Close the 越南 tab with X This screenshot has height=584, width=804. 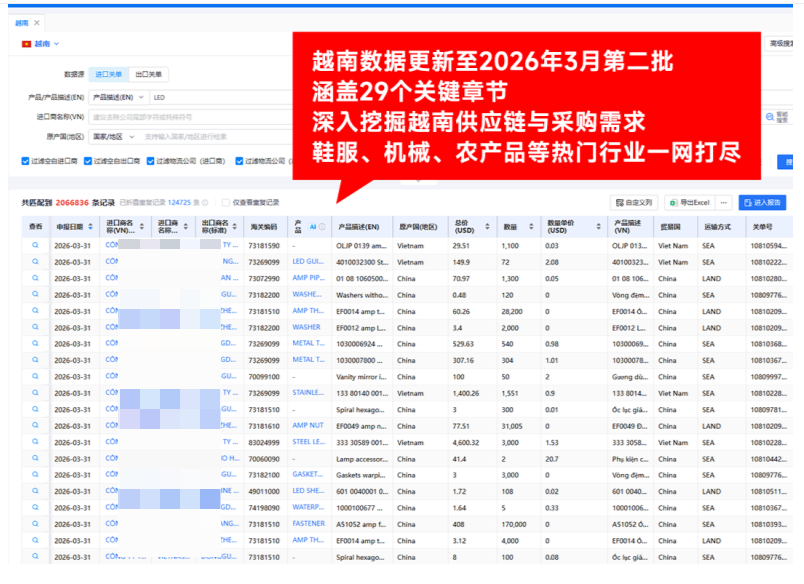point(37,22)
